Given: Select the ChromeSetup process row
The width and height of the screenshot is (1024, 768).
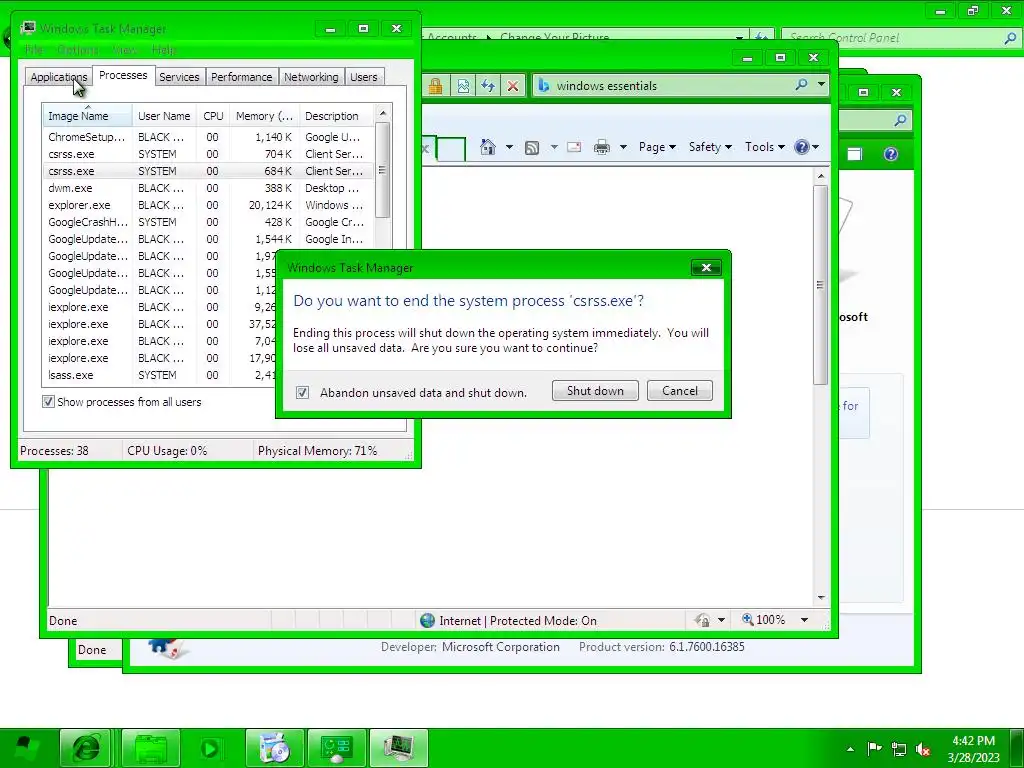Looking at the screenshot, I should (x=208, y=137).
